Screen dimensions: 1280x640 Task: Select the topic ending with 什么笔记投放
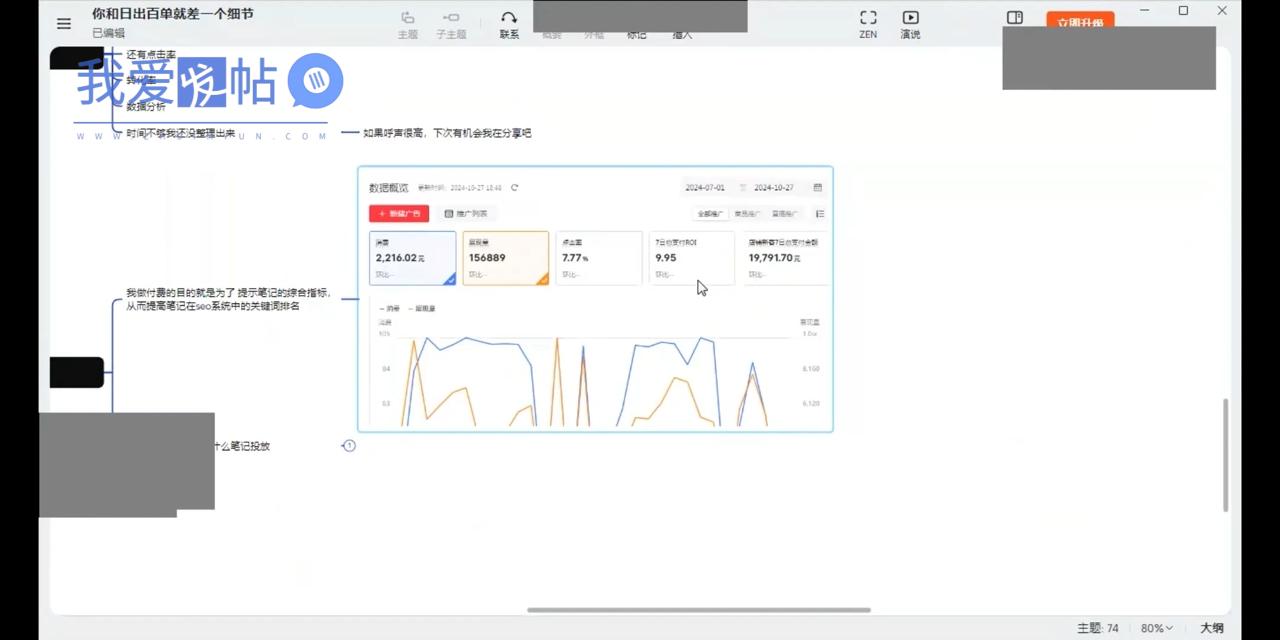tap(242, 446)
